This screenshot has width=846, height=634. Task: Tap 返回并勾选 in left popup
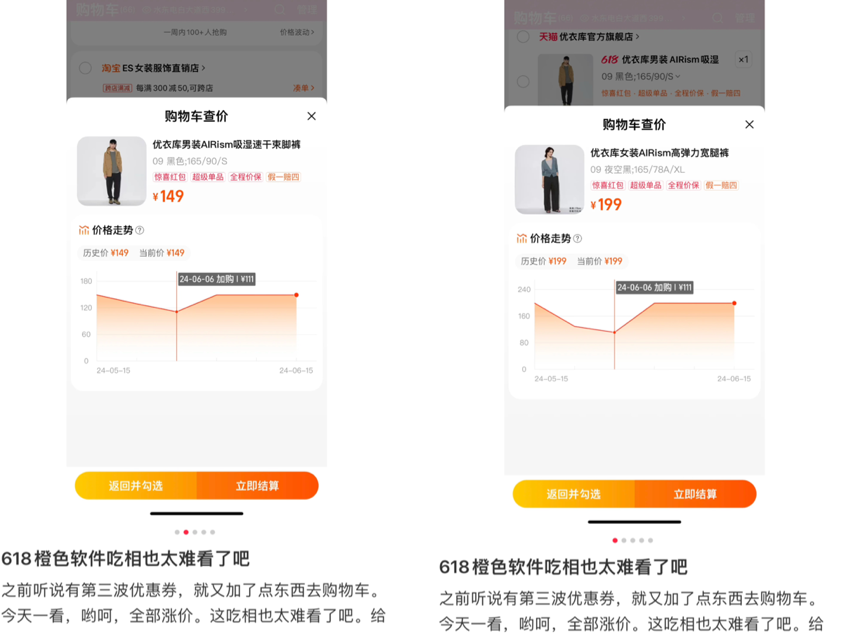click(136, 486)
